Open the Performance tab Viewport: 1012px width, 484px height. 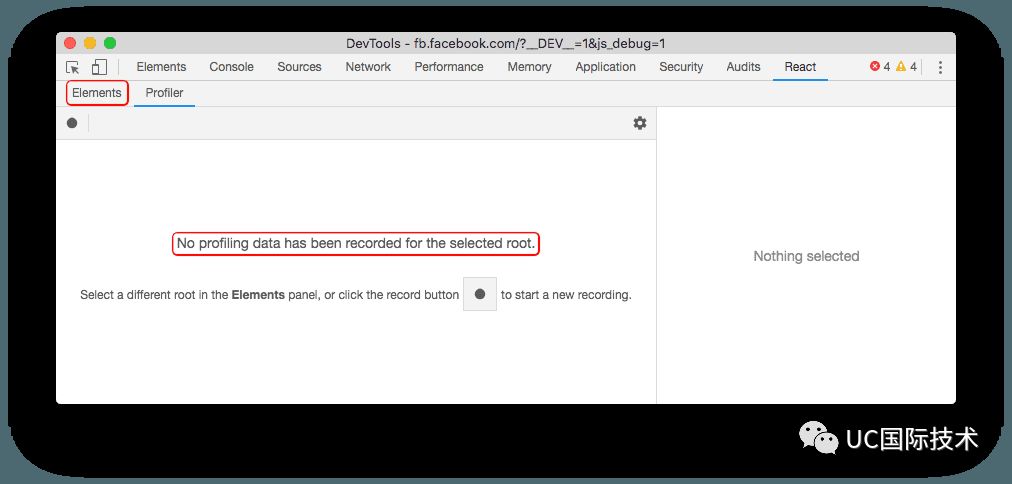[449, 66]
